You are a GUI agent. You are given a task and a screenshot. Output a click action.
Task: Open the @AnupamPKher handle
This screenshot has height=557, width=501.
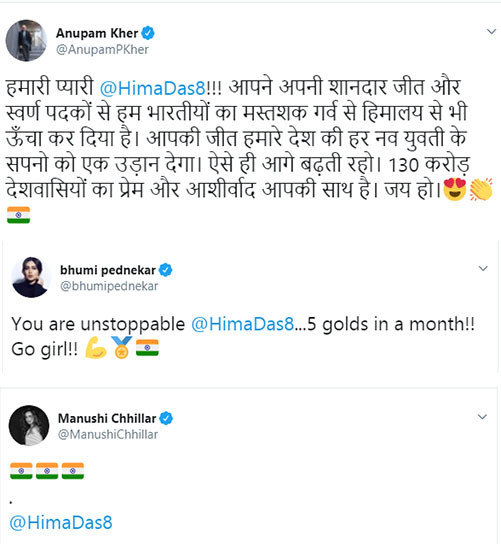pyautogui.click(x=102, y=50)
